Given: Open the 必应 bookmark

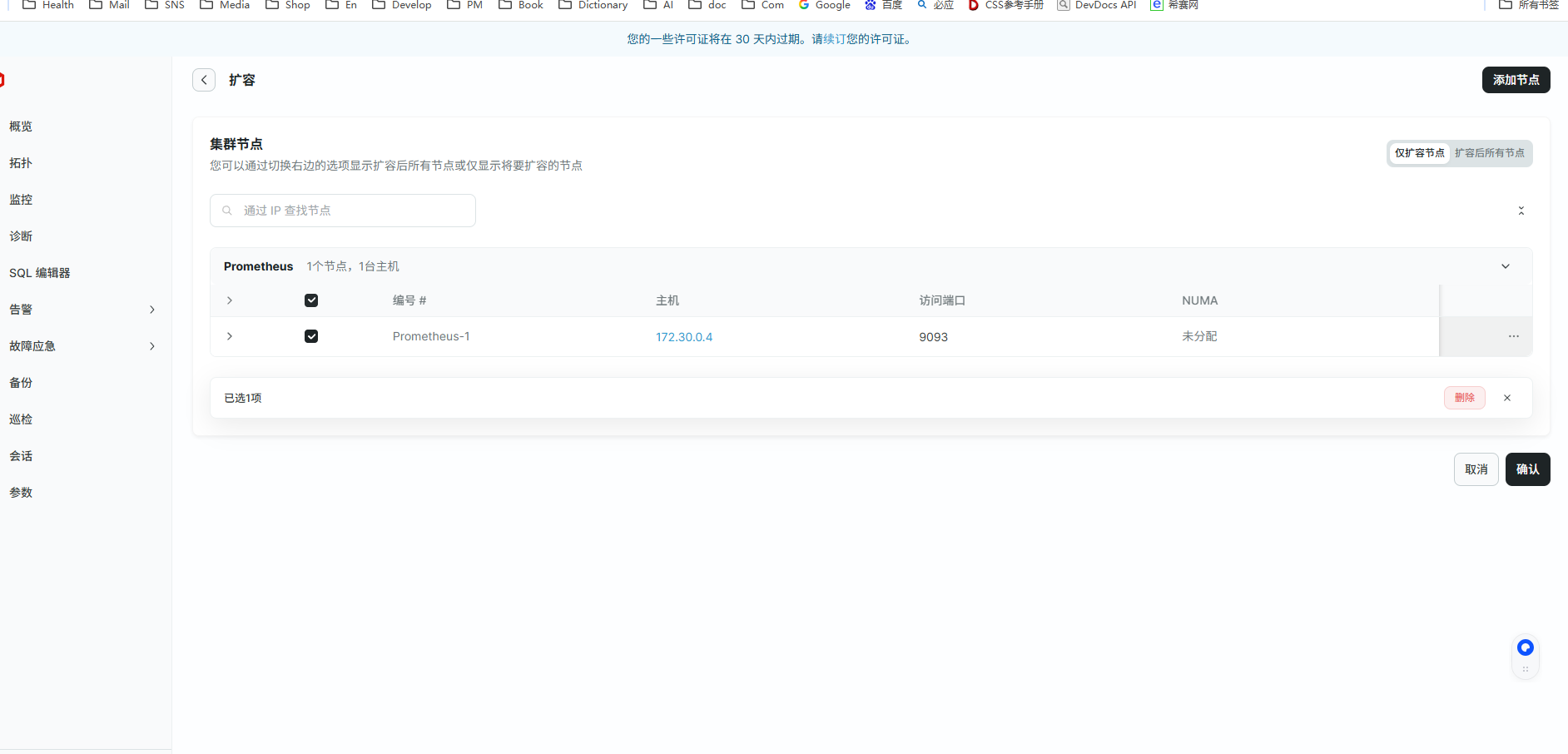Looking at the screenshot, I should pos(935,5).
